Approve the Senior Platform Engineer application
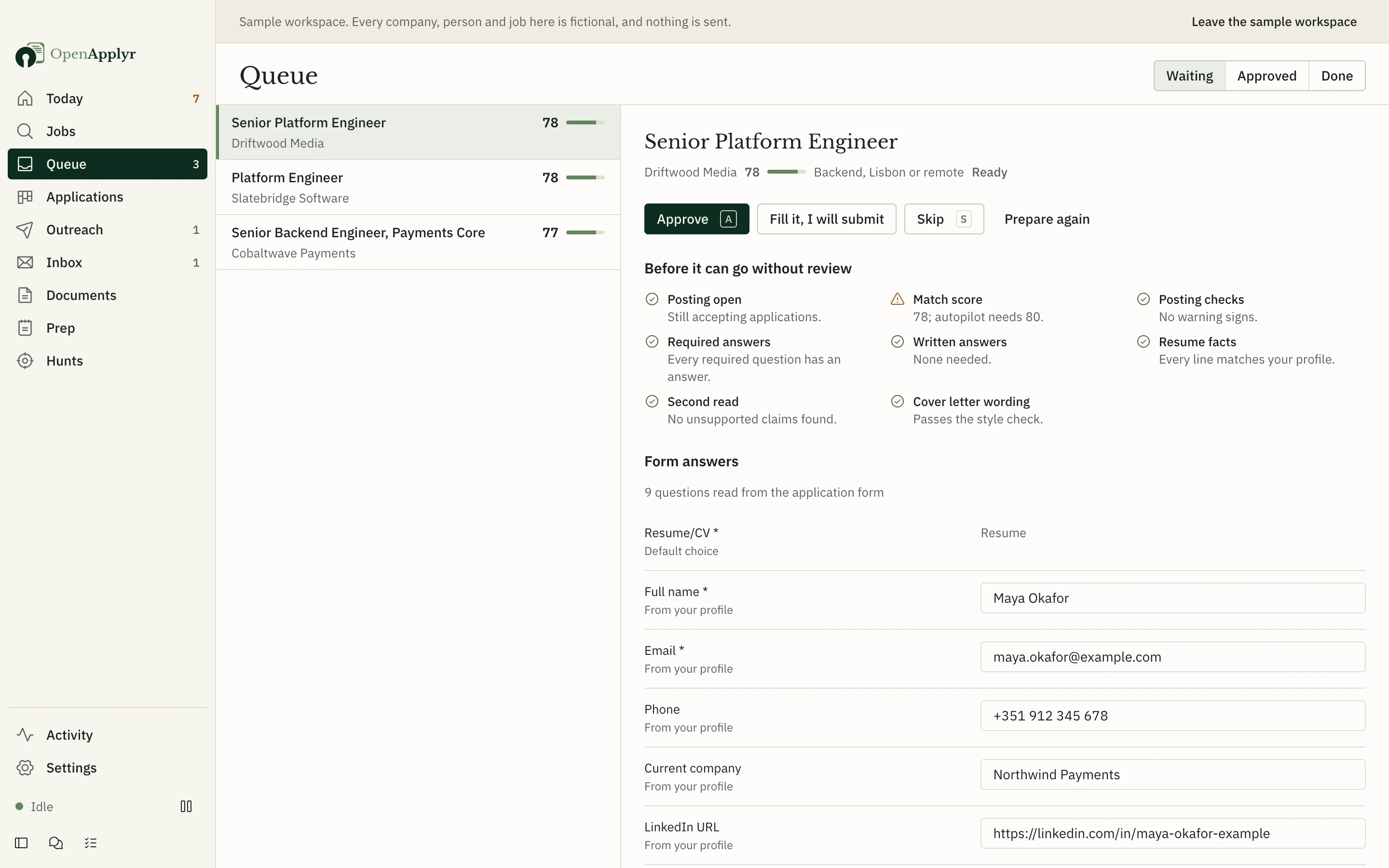Screen dimensions: 1389x868 696,219
